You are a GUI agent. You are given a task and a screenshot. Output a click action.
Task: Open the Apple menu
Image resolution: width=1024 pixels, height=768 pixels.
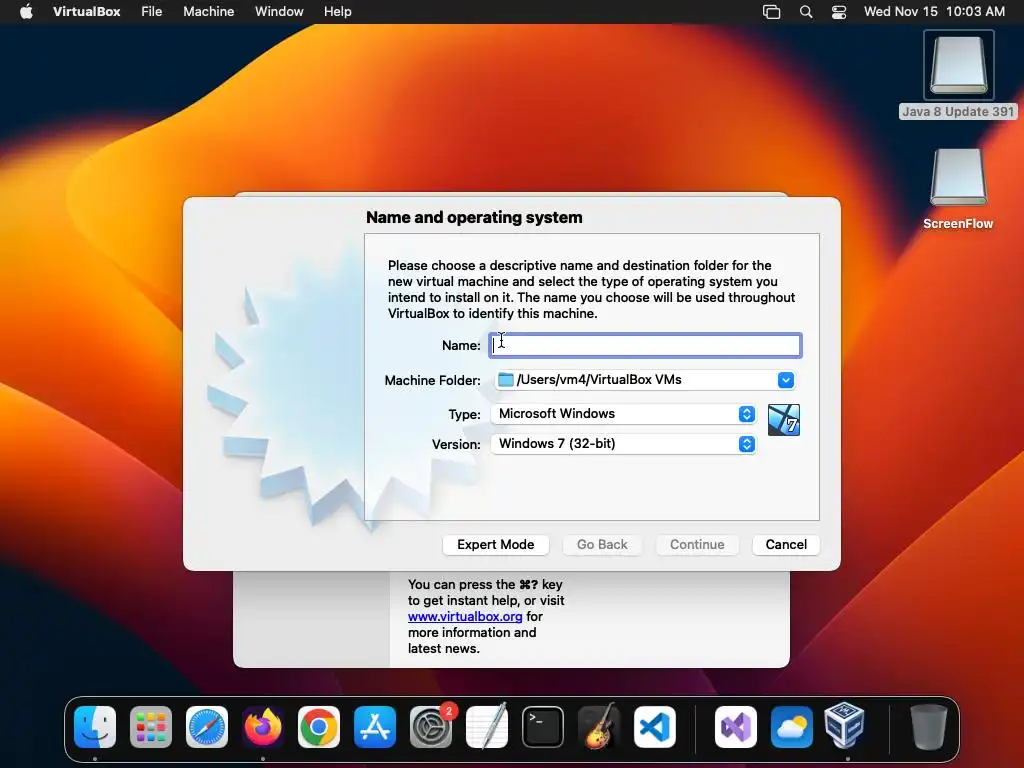point(26,12)
